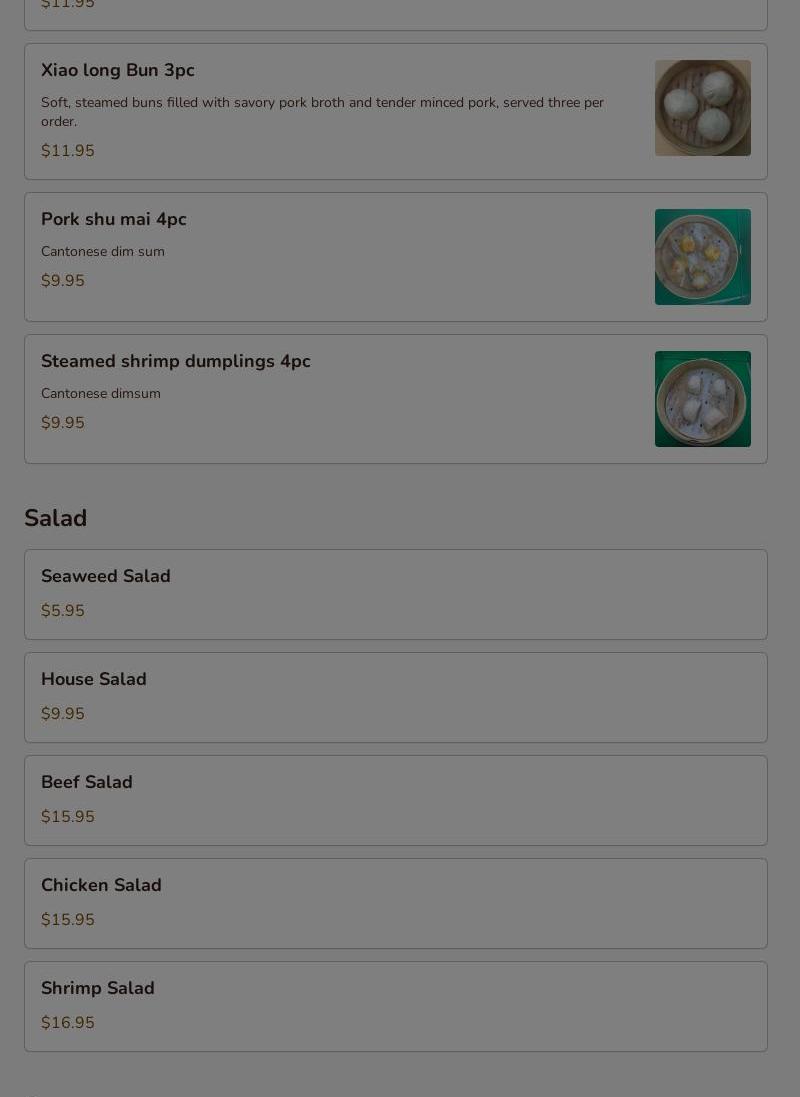Choose the House Salad menu item
This screenshot has width=800, height=1097.
tap(396, 698)
